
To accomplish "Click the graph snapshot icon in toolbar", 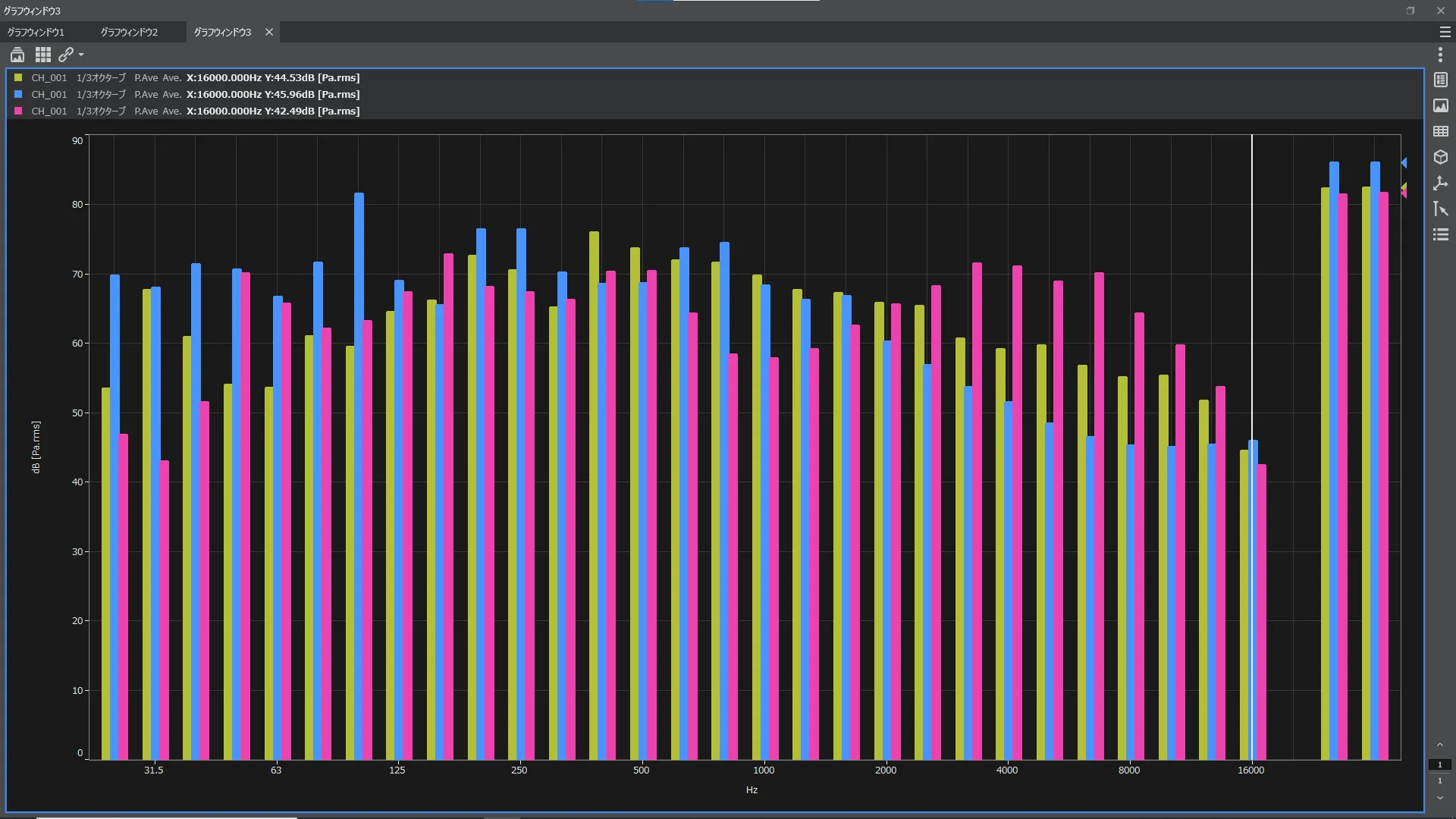I will 17,55.
